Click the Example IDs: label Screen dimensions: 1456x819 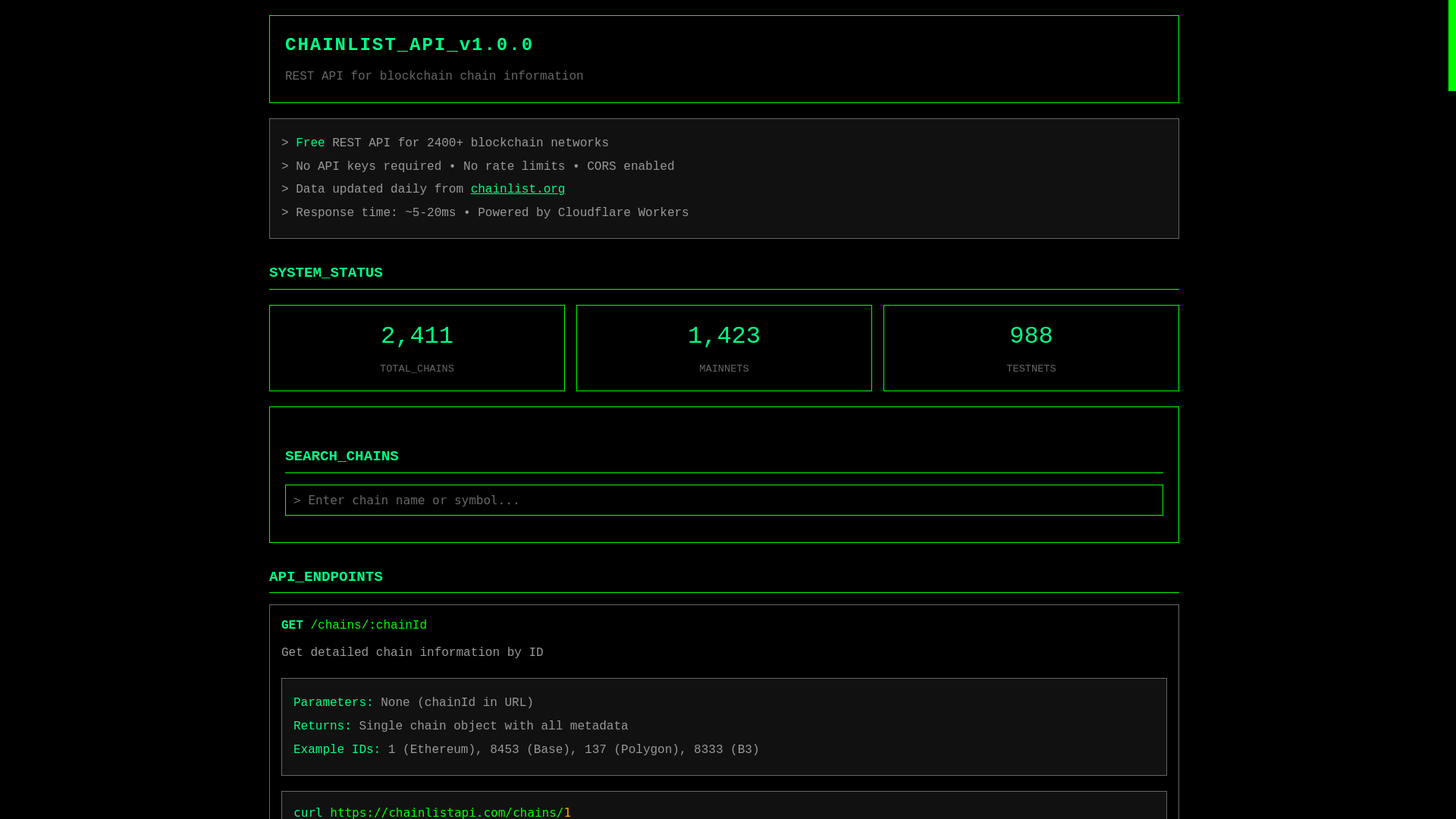tap(337, 750)
